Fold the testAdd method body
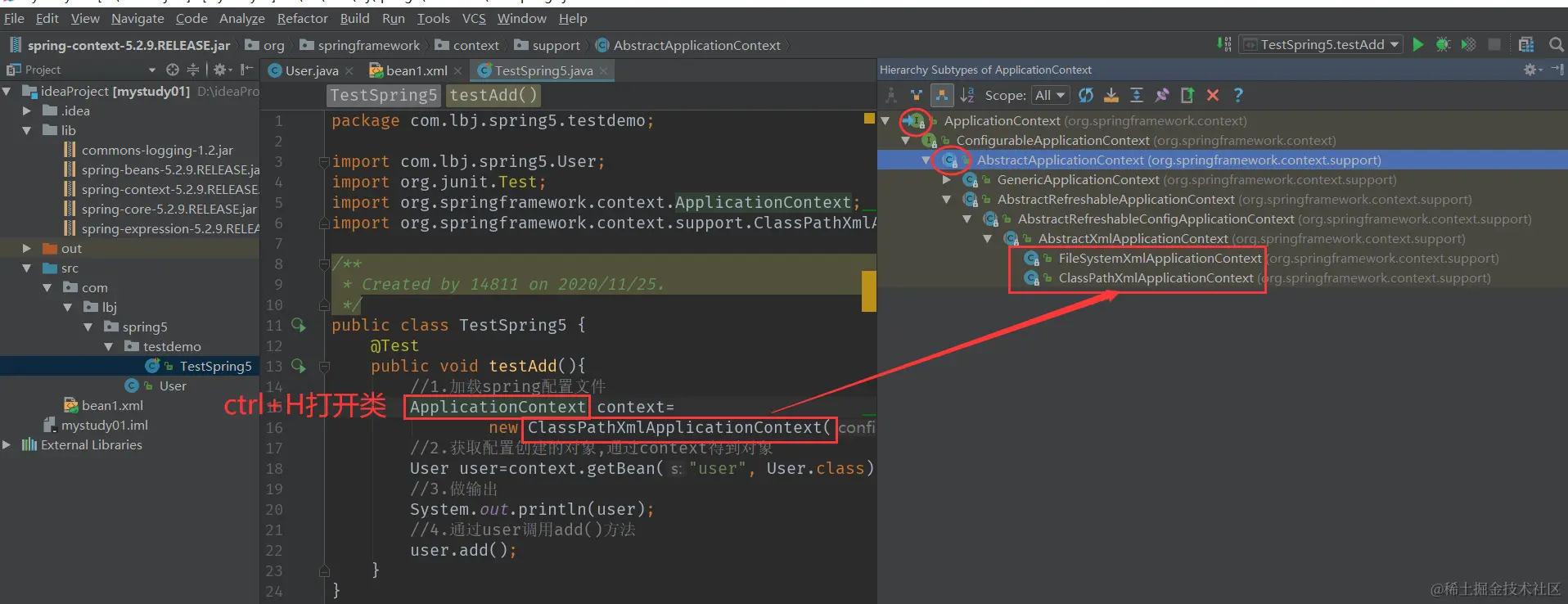The width and height of the screenshot is (1568, 604). [x=324, y=366]
